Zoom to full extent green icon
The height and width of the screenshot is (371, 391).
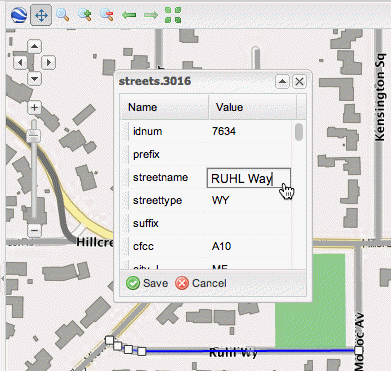click(x=173, y=15)
